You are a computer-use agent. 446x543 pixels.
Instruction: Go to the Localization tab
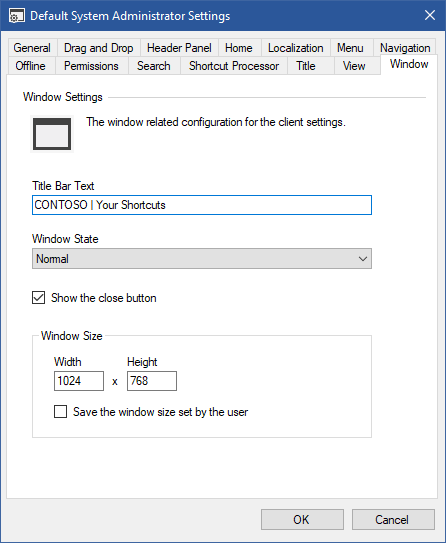[x=295, y=48]
